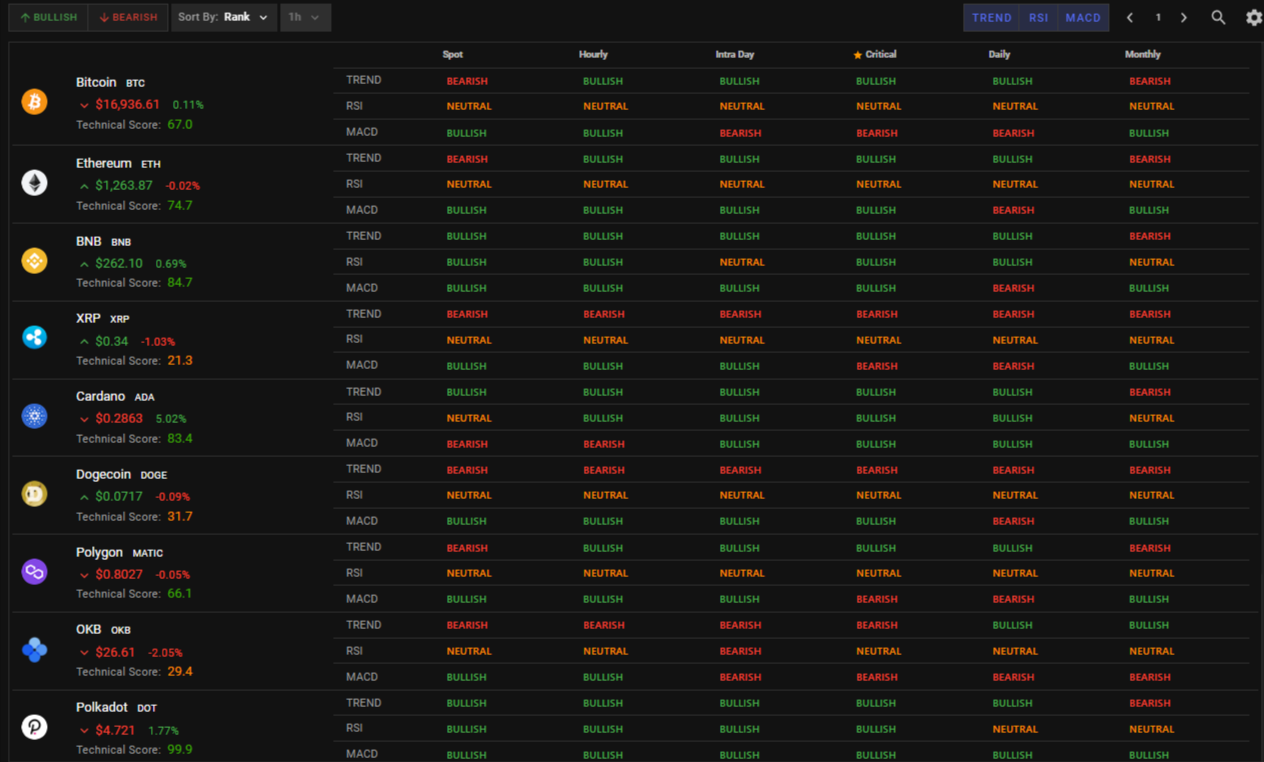Select the Monthly column header

(x=1143, y=55)
